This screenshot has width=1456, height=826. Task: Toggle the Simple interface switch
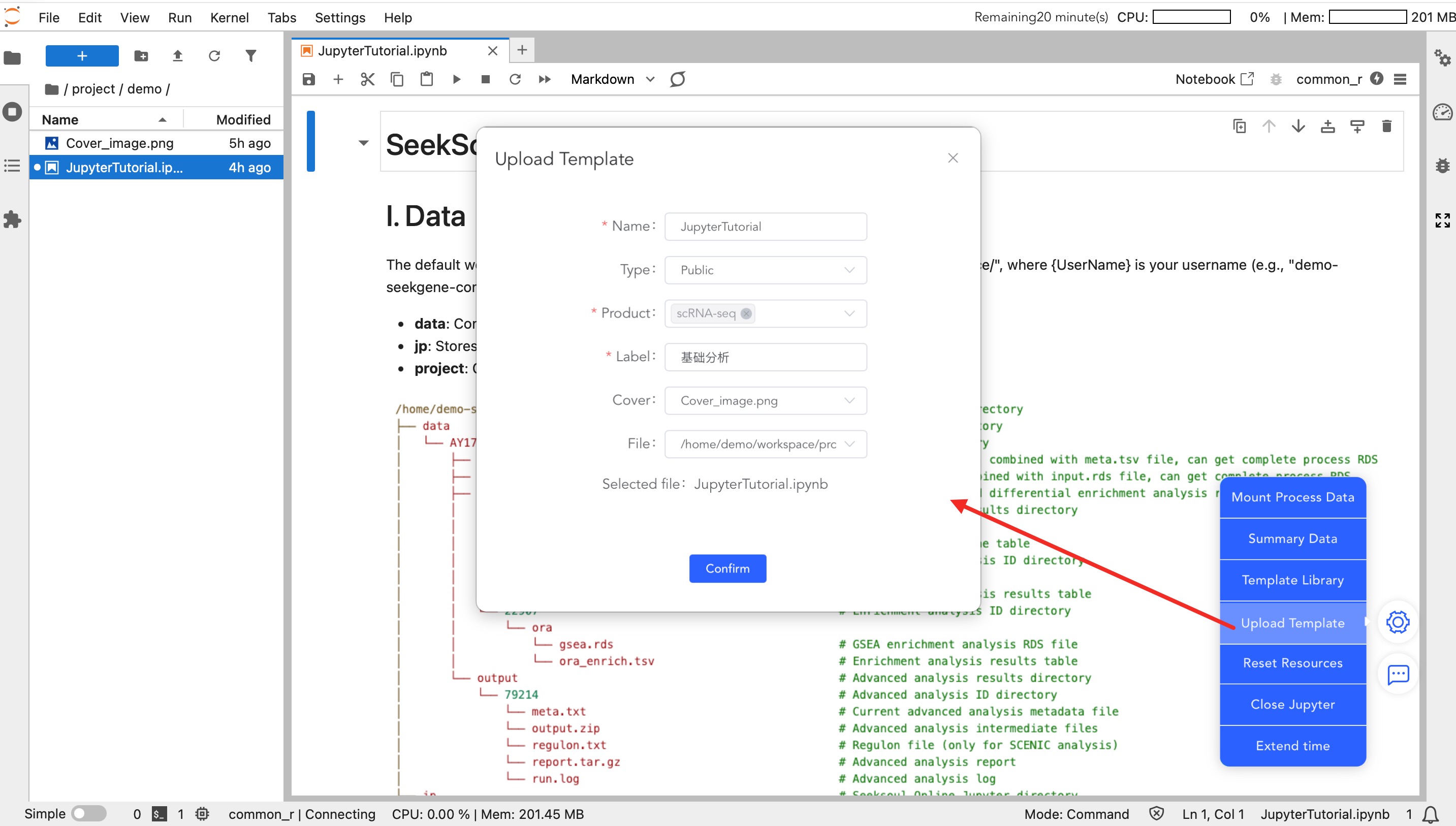88,813
